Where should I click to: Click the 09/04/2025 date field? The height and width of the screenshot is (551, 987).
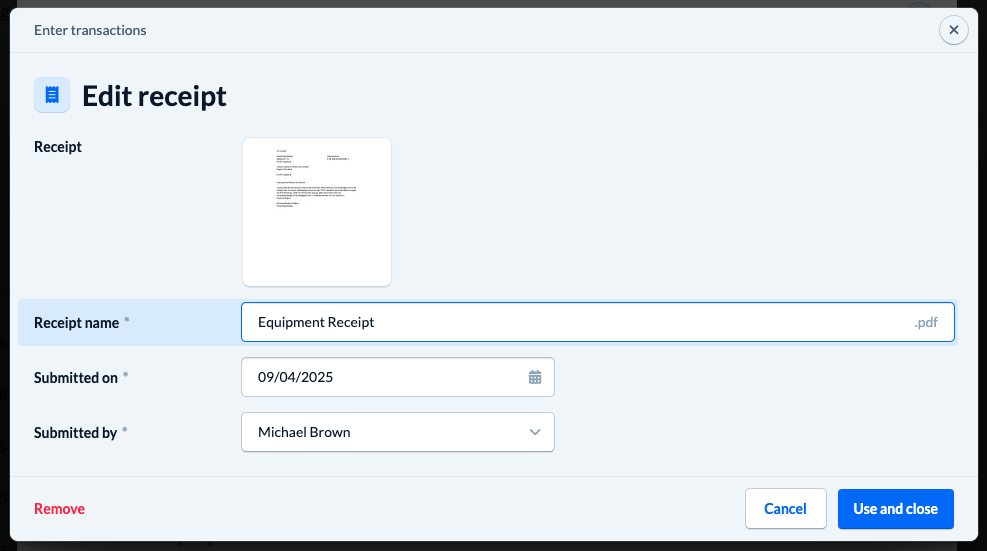pos(398,377)
